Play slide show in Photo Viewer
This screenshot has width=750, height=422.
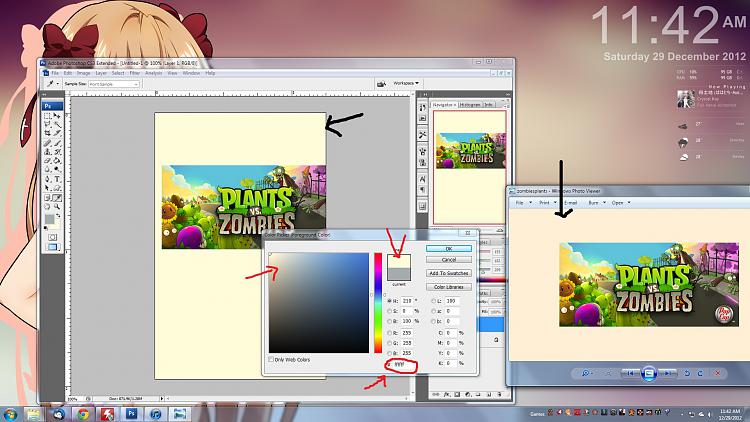click(x=649, y=373)
